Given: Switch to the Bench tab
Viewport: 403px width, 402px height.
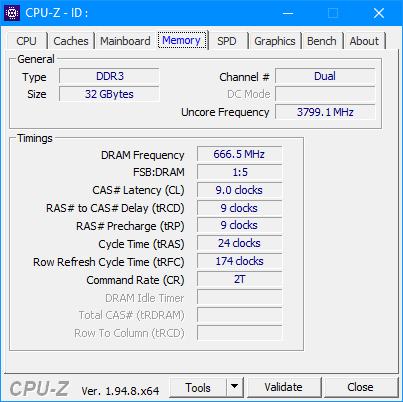Looking at the screenshot, I should [x=322, y=41].
